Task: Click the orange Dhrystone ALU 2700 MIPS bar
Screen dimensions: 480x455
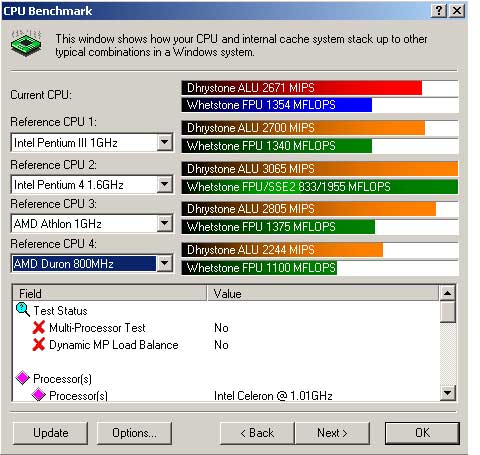Action: [303, 128]
